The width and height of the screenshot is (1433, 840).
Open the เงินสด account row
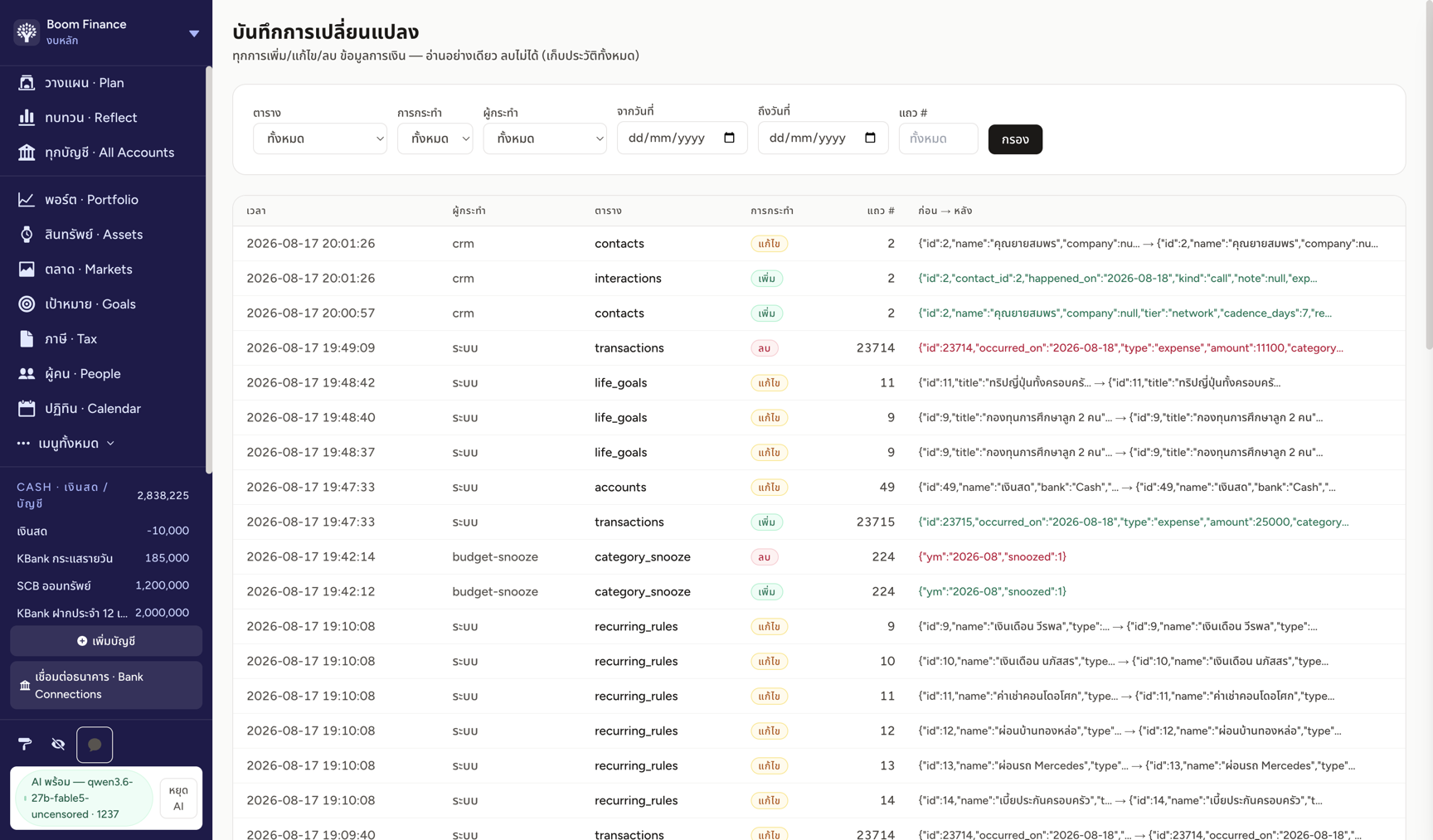point(103,531)
